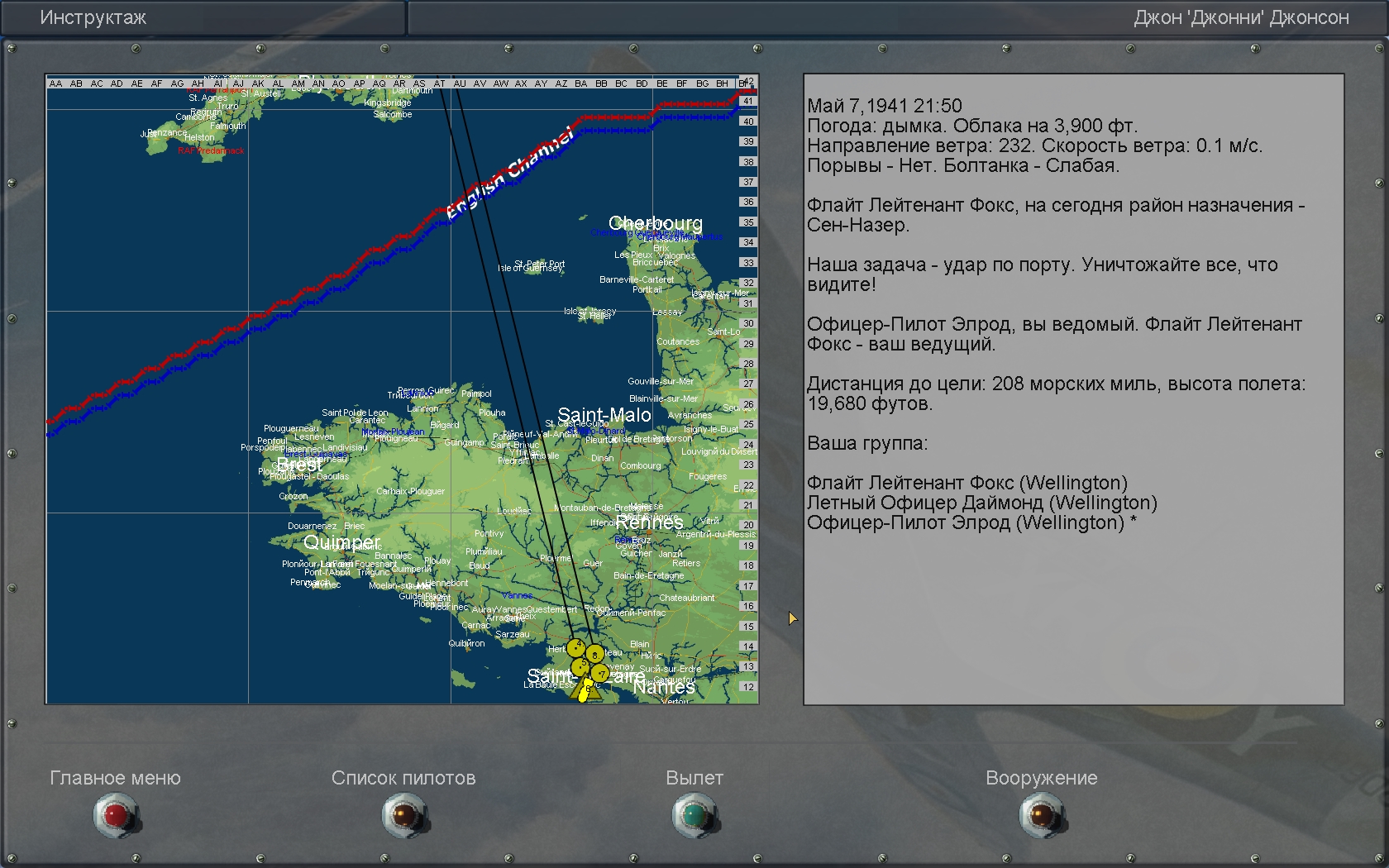Click the Порывы - Нет. Болтанка - Слабая line
The image size is (1389, 868).
963,165
